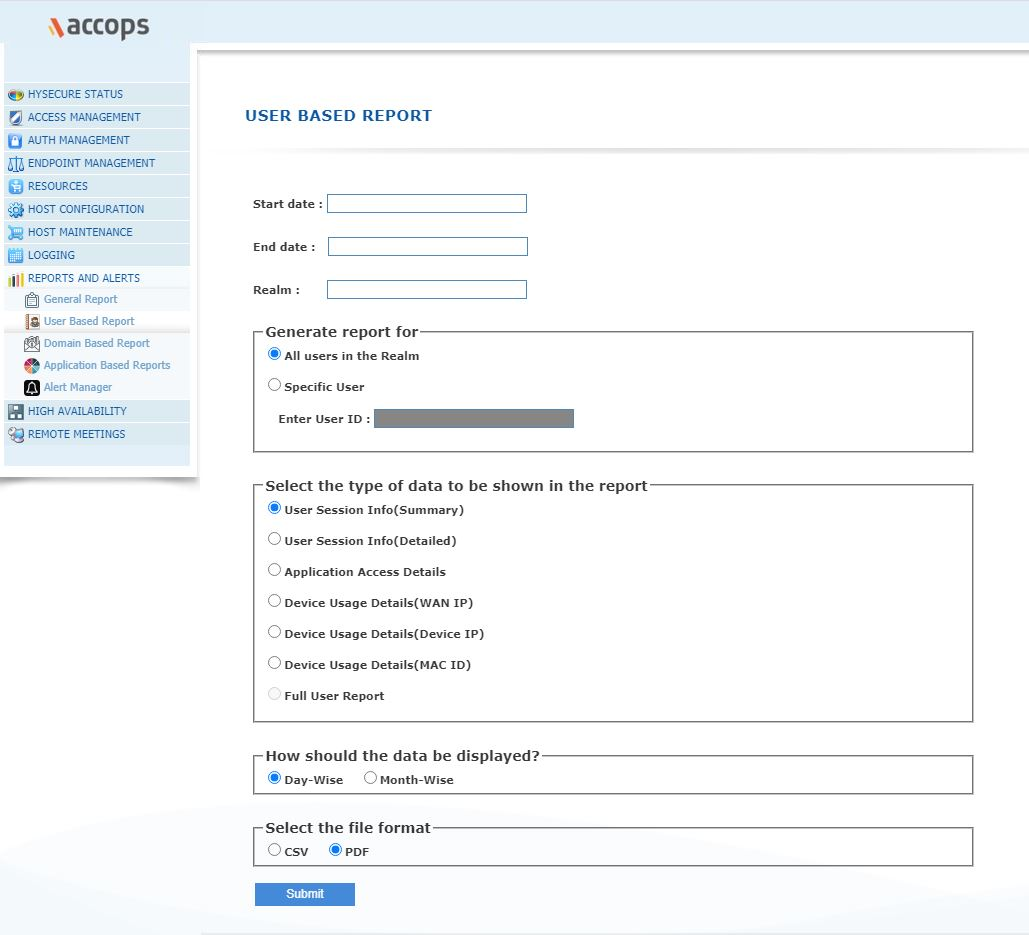Image resolution: width=1029 pixels, height=935 pixels.
Task: Click the High Availability icon
Action: [x=16, y=411]
